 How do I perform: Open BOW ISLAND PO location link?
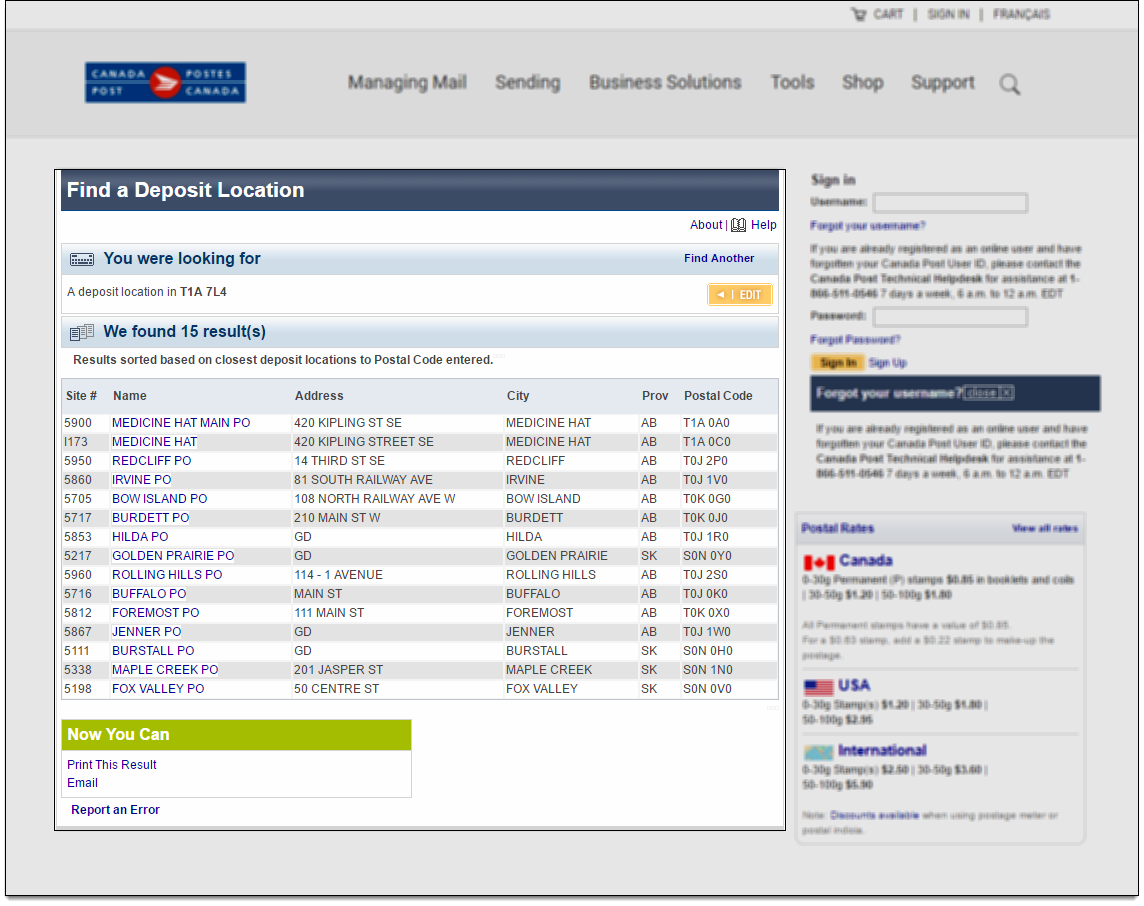(159, 499)
